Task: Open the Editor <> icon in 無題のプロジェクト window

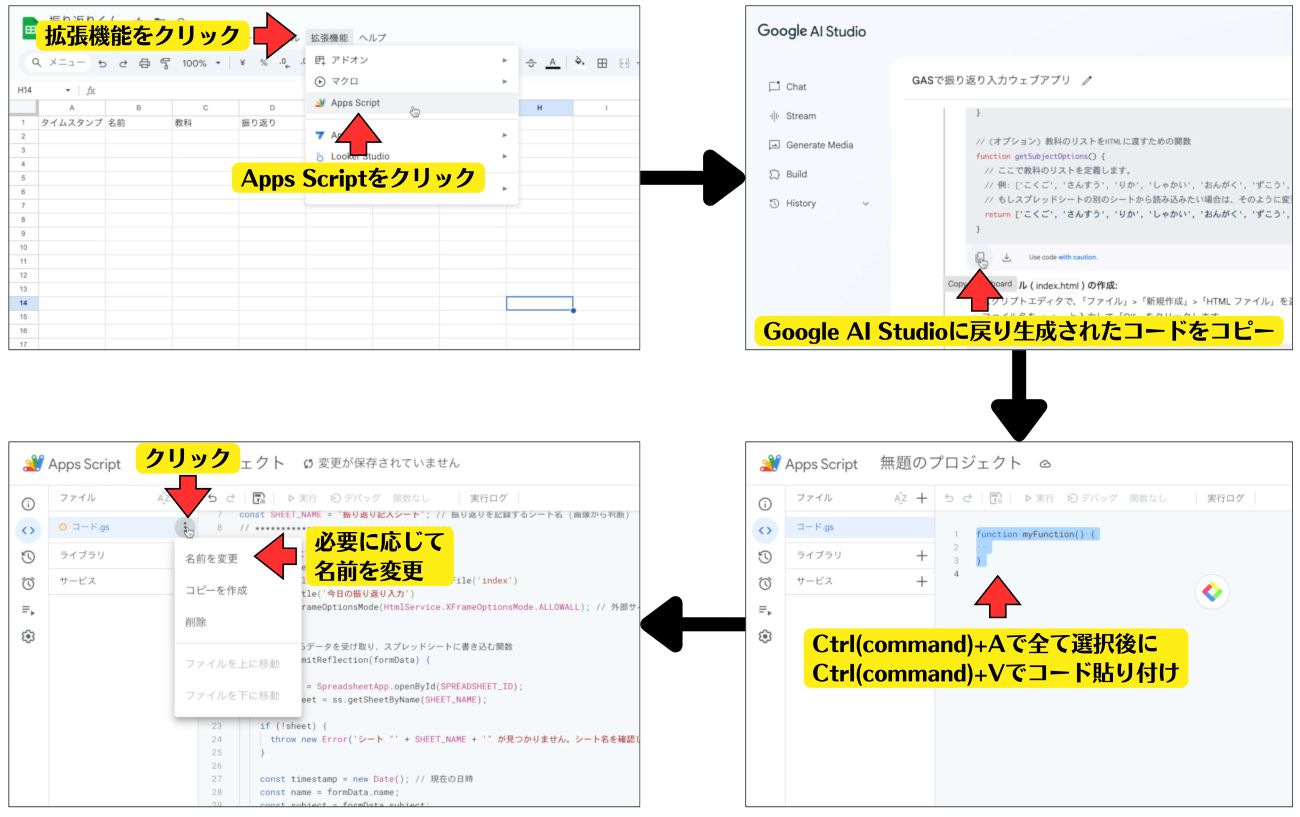Action: click(x=765, y=530)
